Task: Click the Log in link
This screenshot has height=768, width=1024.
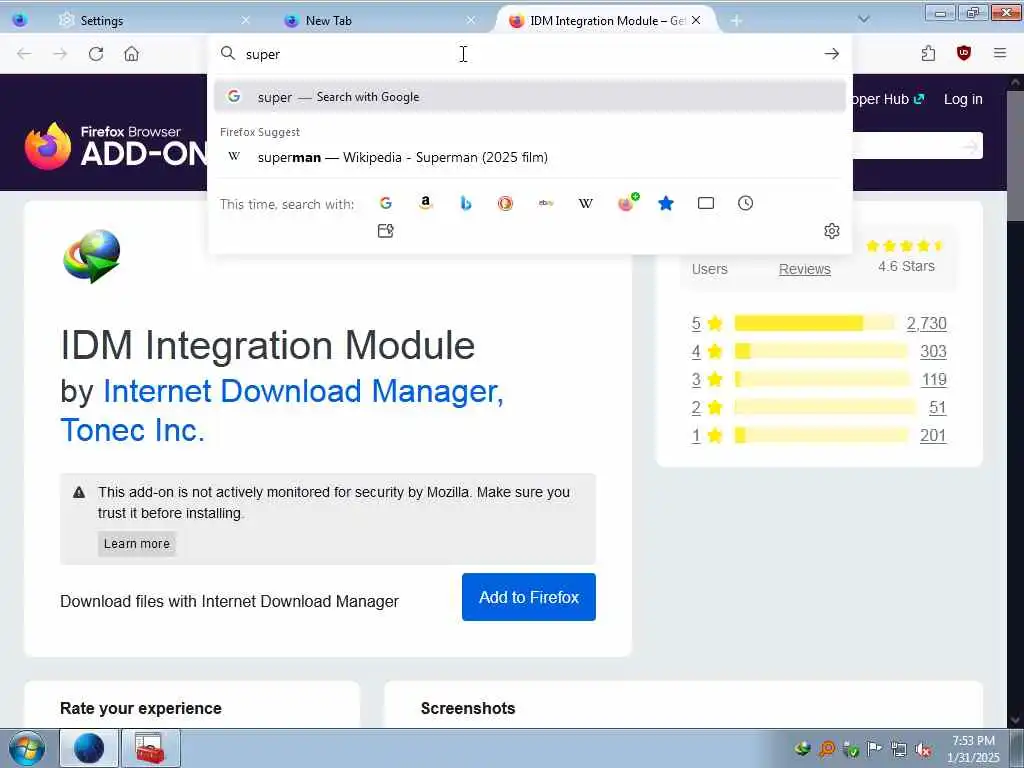Action: coord(963,99)
